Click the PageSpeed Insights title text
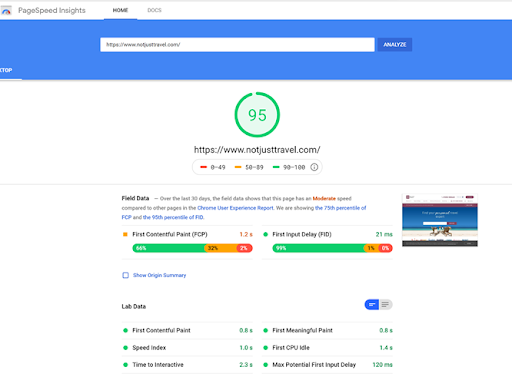 (52, 11)
